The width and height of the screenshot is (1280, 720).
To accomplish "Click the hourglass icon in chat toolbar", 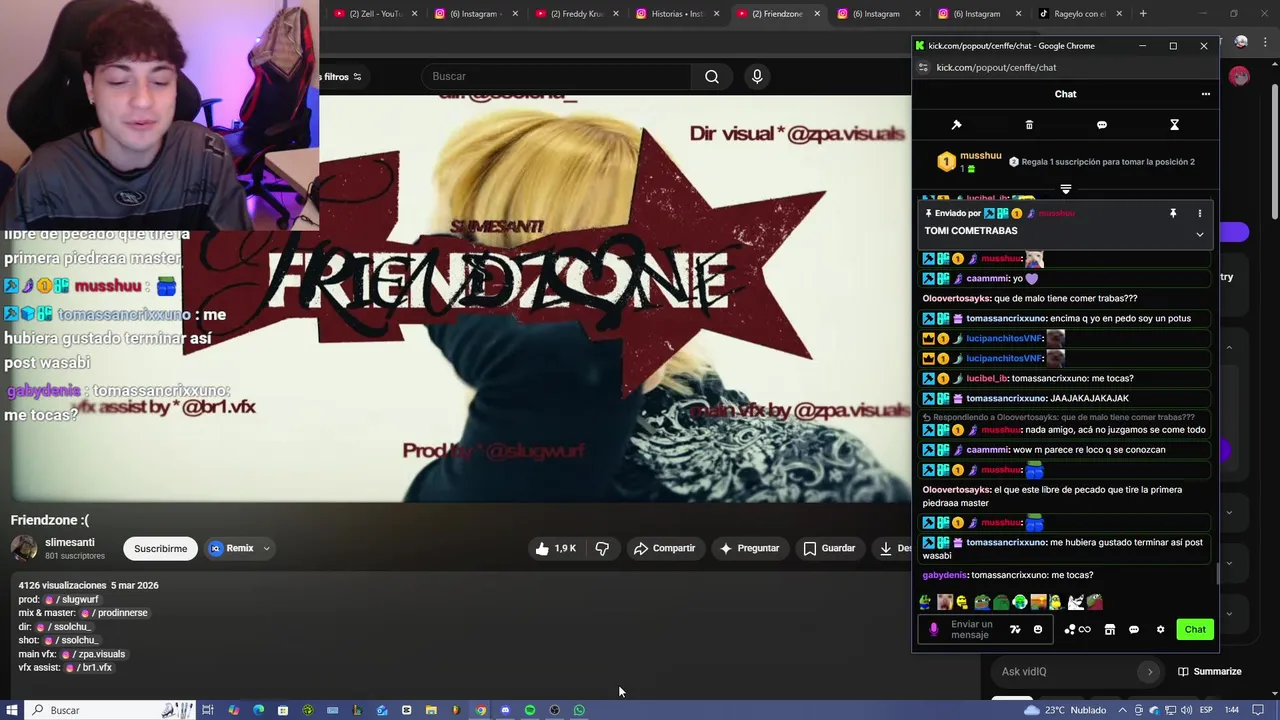I will pyautogui.click(x=1175, y=125).
